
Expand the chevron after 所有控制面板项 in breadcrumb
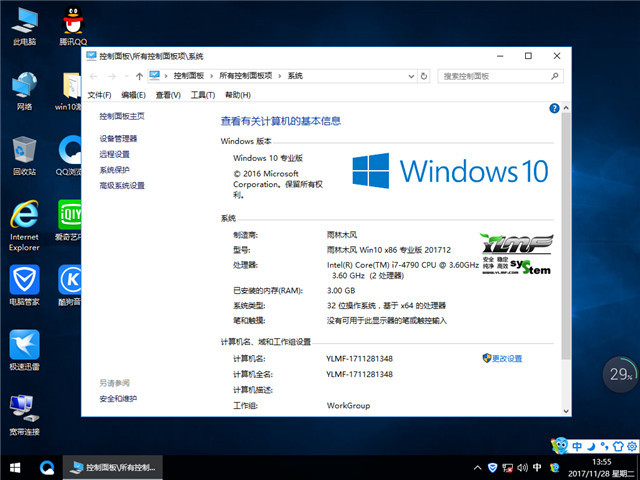click(x=280, y=76)
